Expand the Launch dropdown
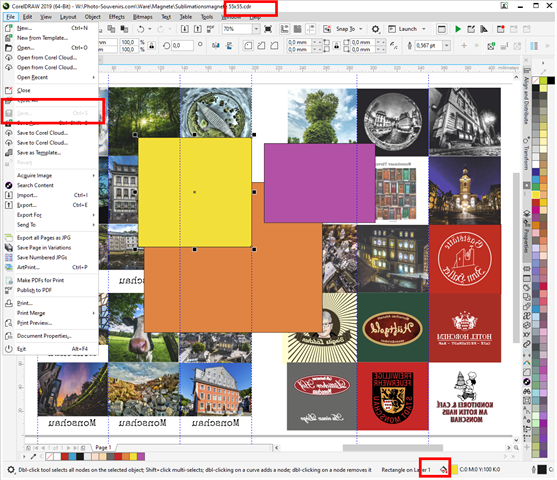557x480 pixels. coord(424,29)
